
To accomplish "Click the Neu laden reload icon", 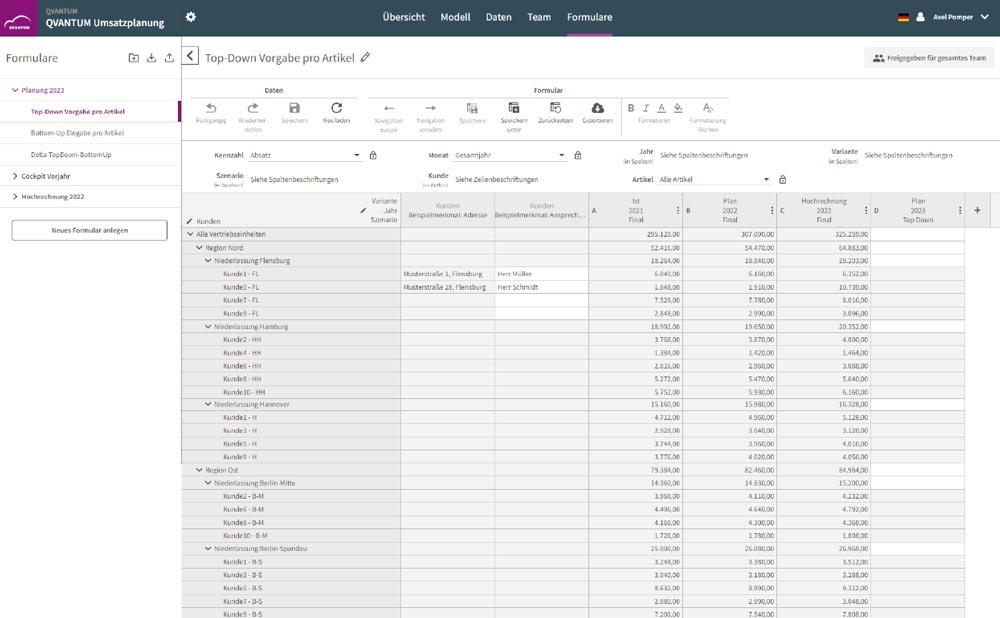I will click(x=336, y=108).
